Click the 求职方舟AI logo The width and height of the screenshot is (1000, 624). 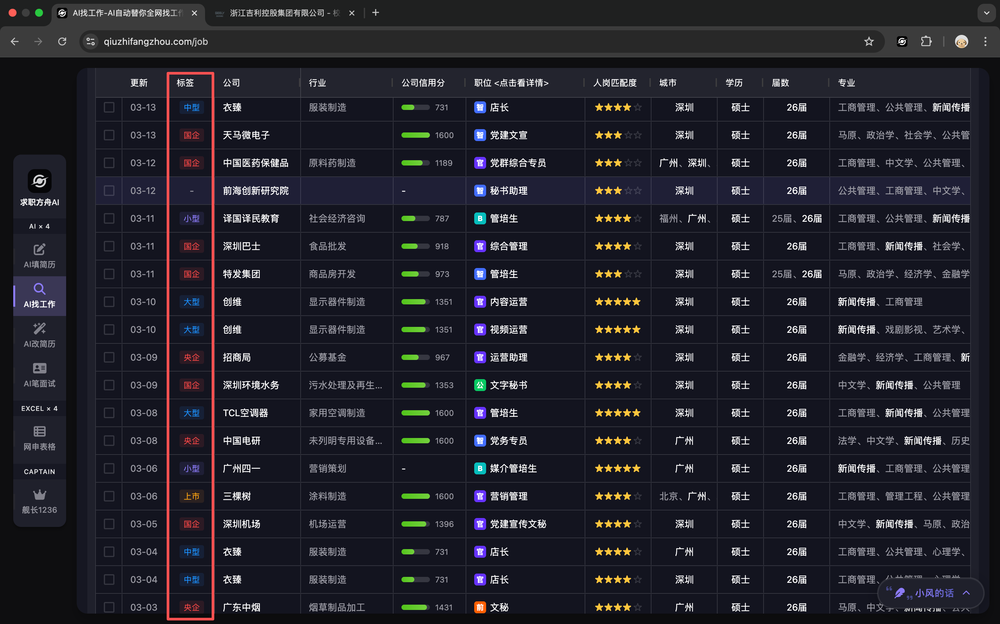[x=40, y=186]
